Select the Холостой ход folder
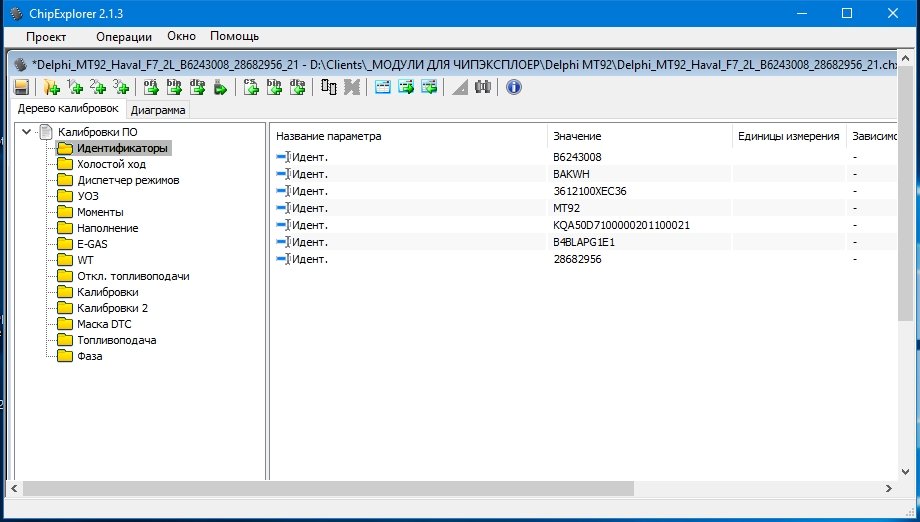The image size is (920, 522). (x=111, y=164)
